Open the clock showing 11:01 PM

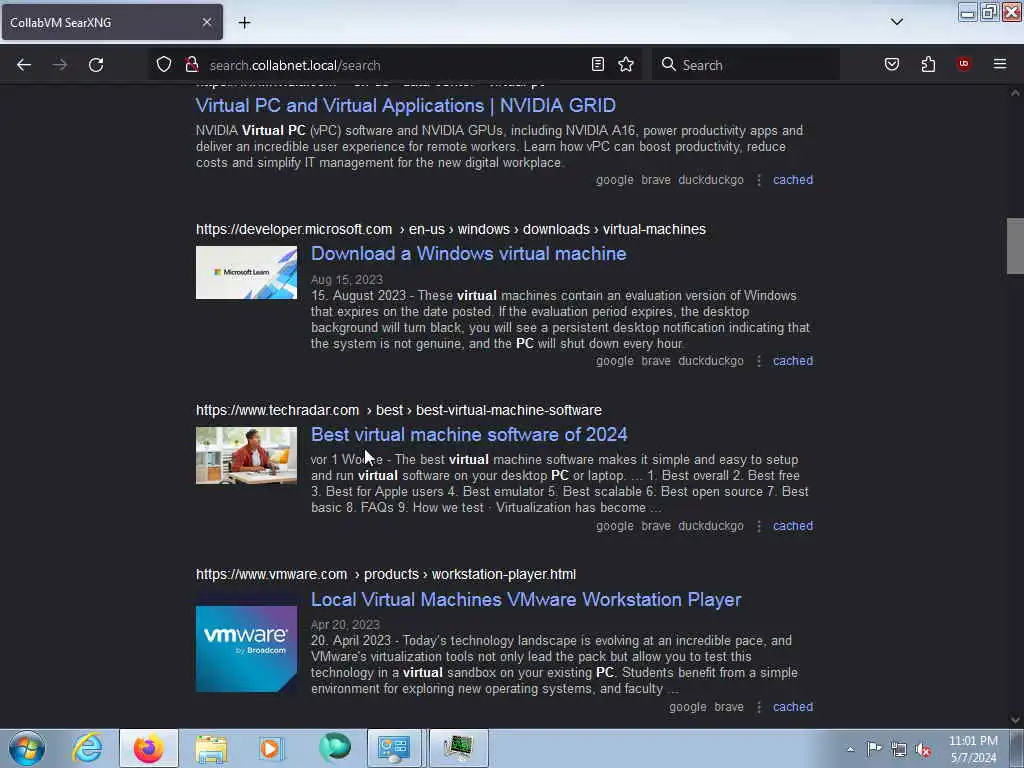click(x=973, y=749)
